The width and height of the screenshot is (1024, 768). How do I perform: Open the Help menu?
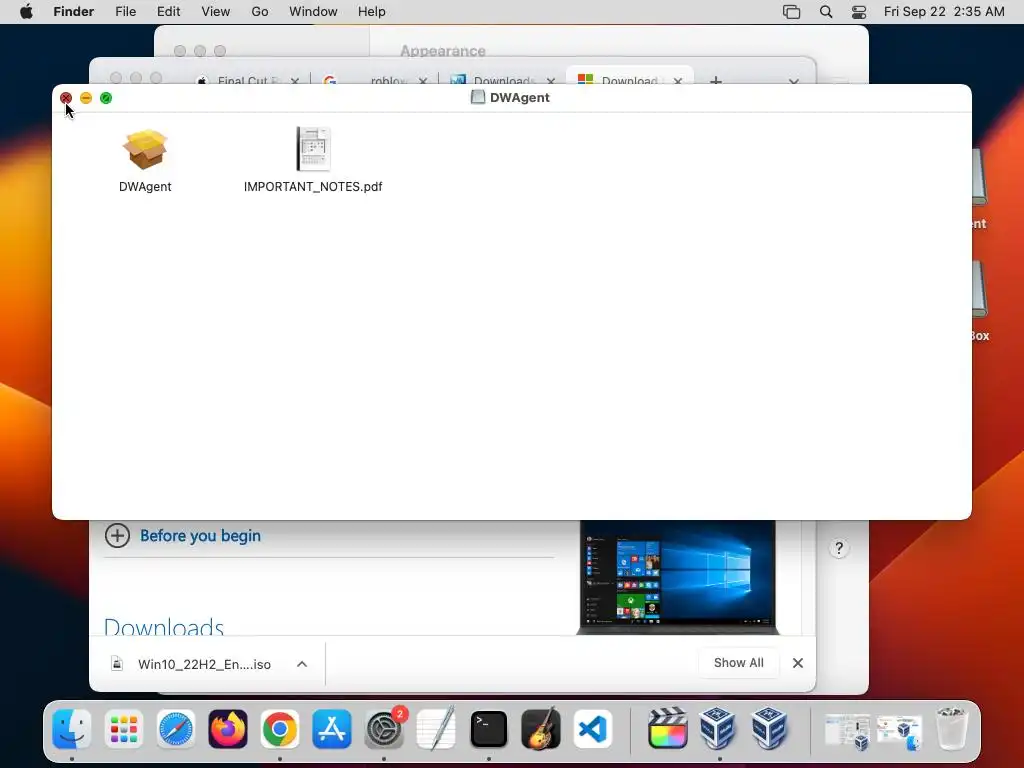372,12
